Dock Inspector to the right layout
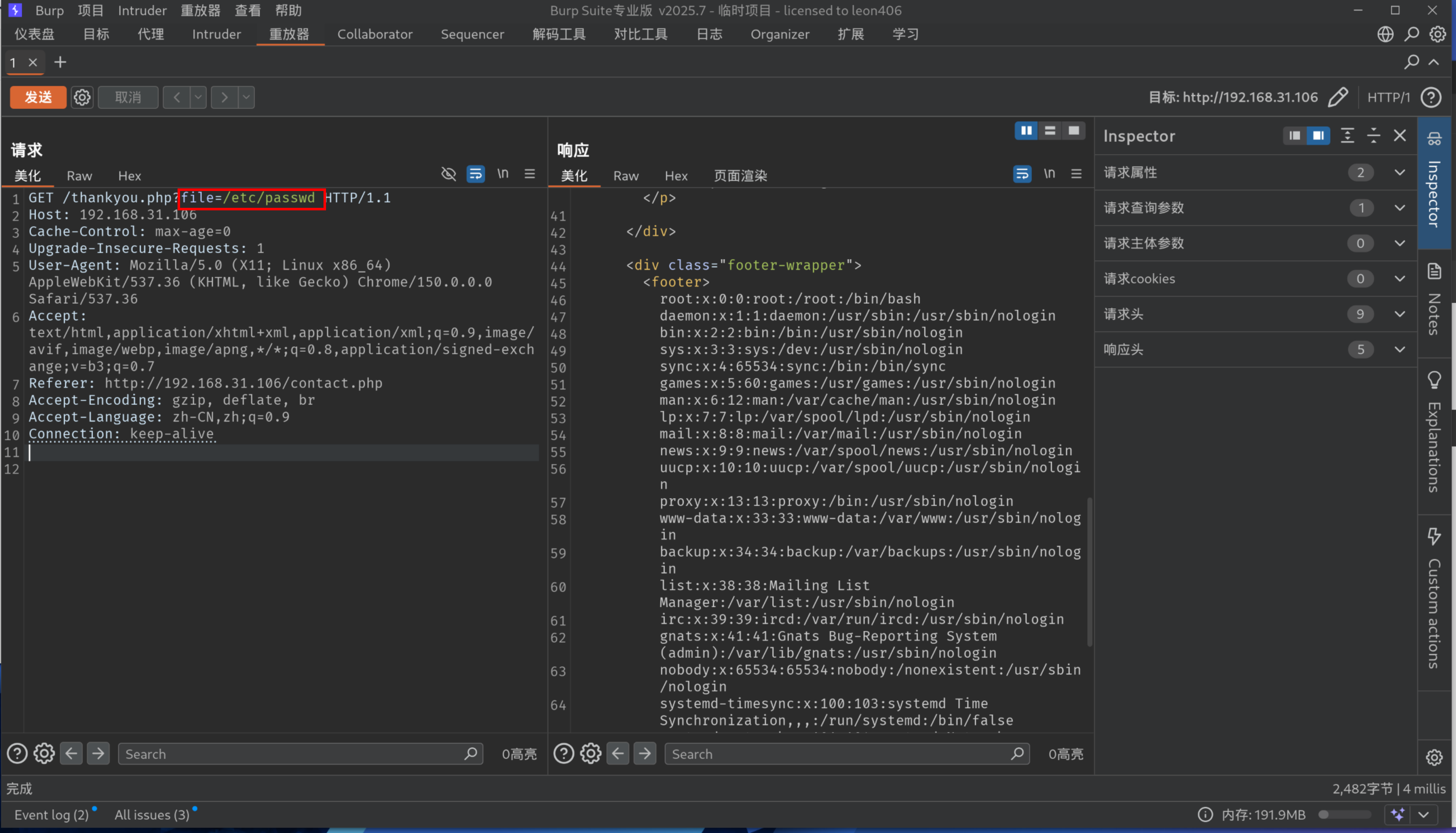1456x833 pixels. pos(1318,136)
